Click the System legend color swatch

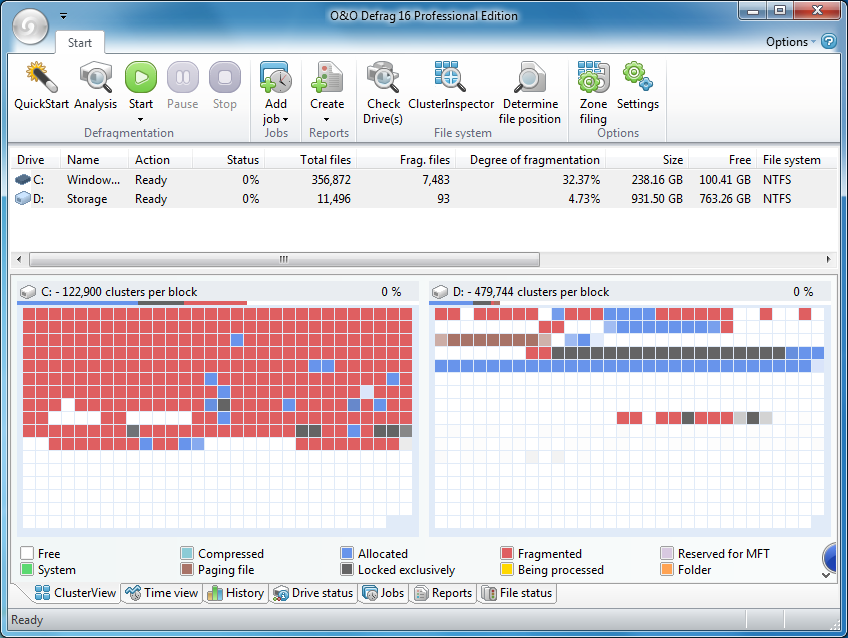(26, 569)
